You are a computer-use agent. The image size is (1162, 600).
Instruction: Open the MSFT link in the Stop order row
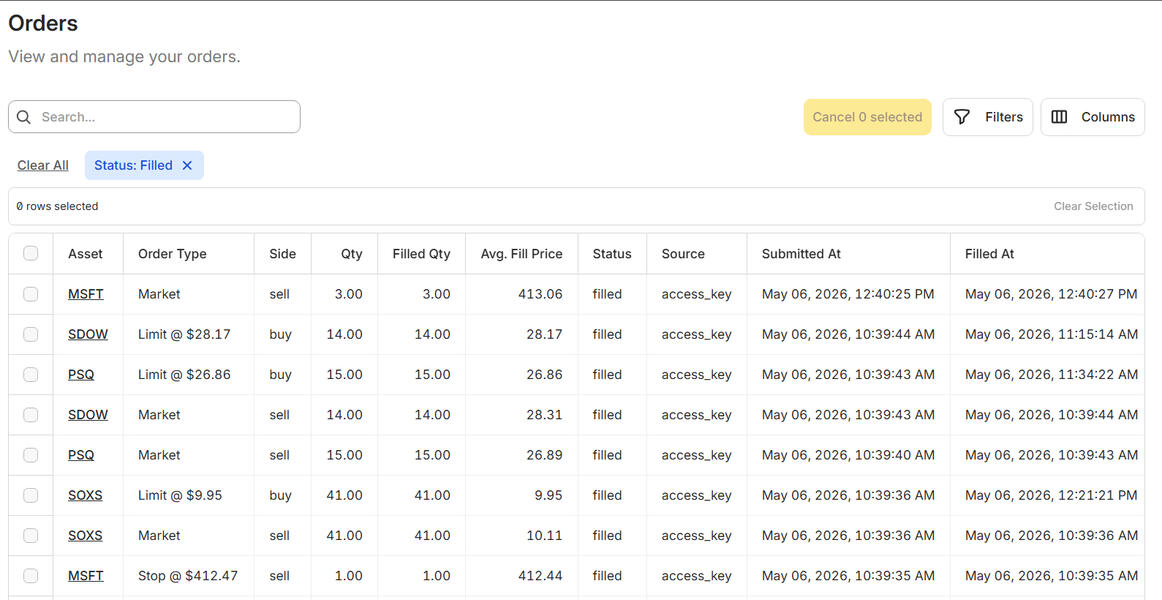click(86, 576)
